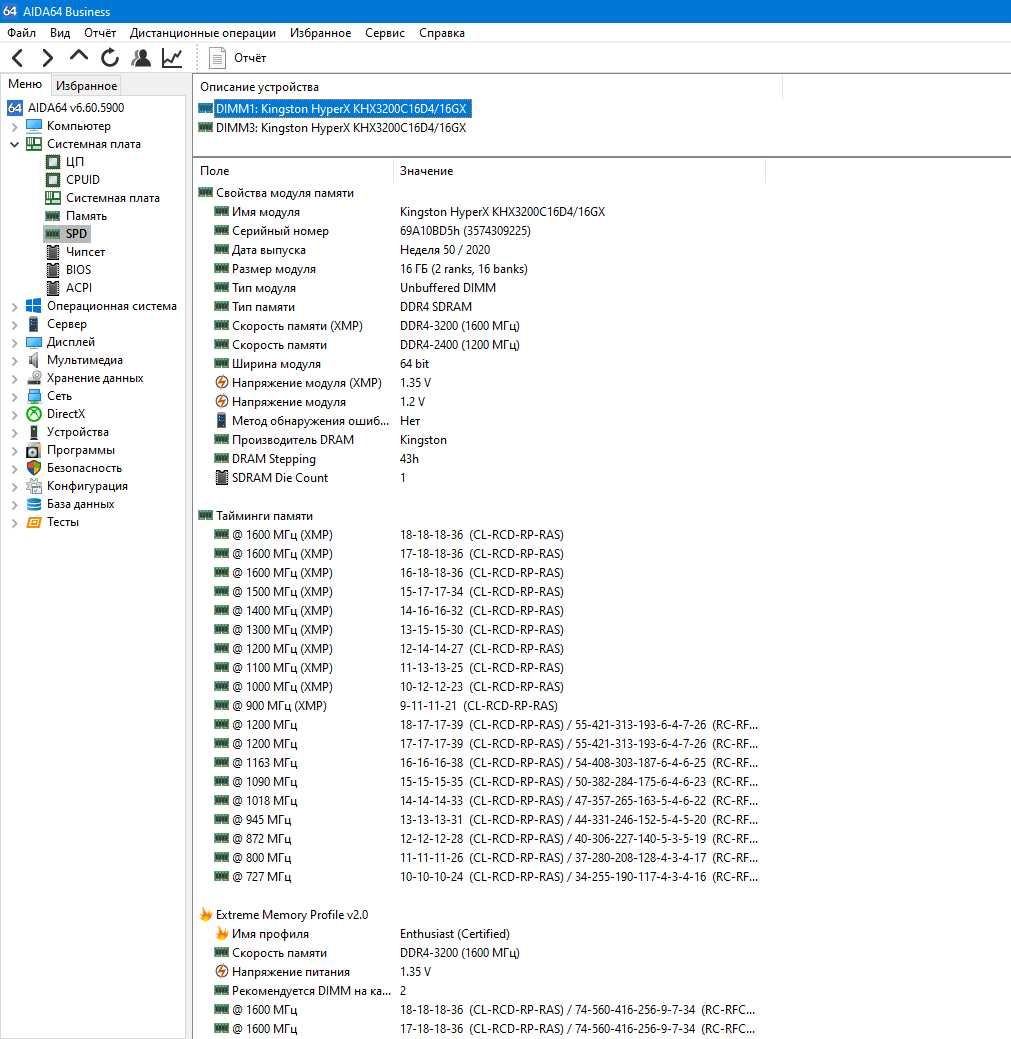The image size is (1011, 1039).
Task: Switch to the Избранное sidebar tab
Action: pos(86,85)
